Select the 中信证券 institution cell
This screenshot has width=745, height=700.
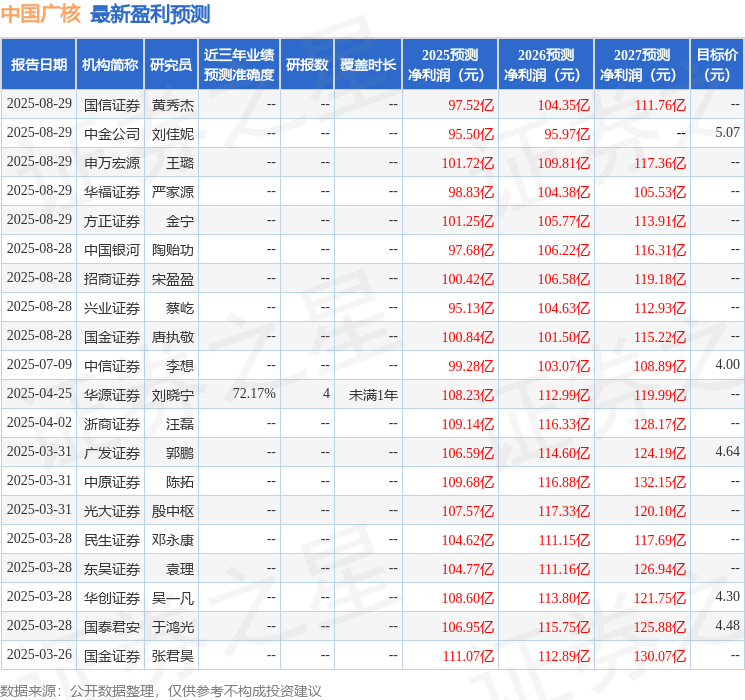pos(112,365)
